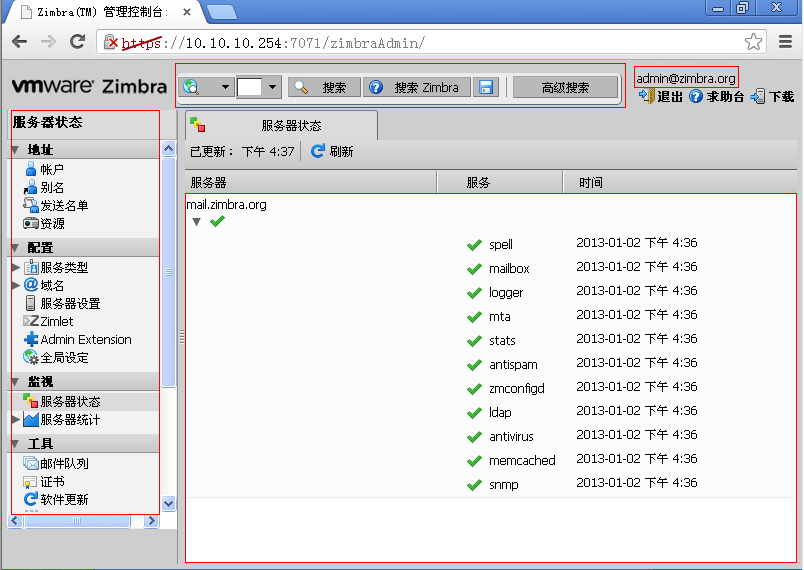This screenshot has width=804, height=570.
Task: Sort by the 服务器 column header
Action: pos(311,182)
